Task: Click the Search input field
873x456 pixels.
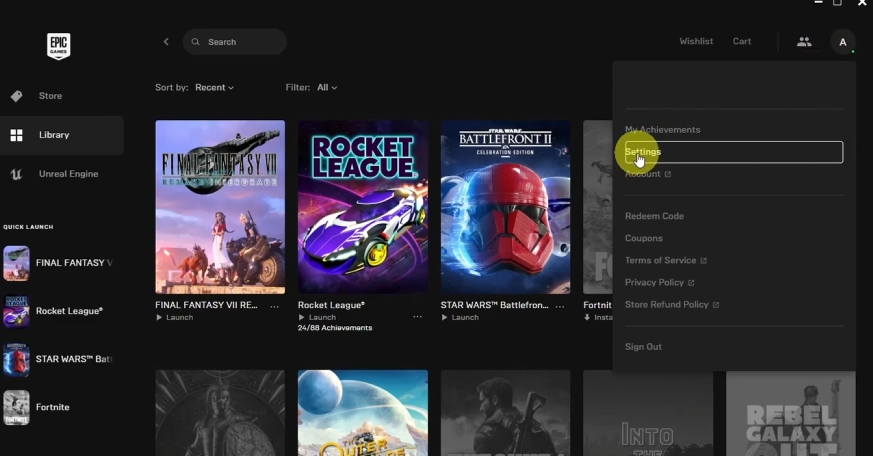Action: [x=234, y=42]
